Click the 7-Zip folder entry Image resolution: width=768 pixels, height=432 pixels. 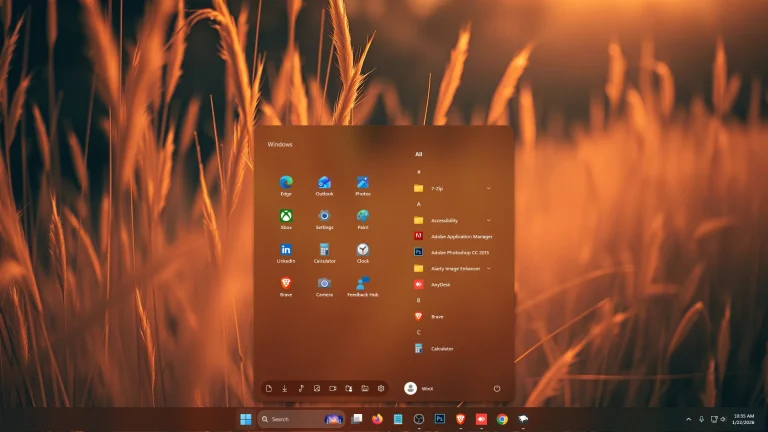(453, 188)
